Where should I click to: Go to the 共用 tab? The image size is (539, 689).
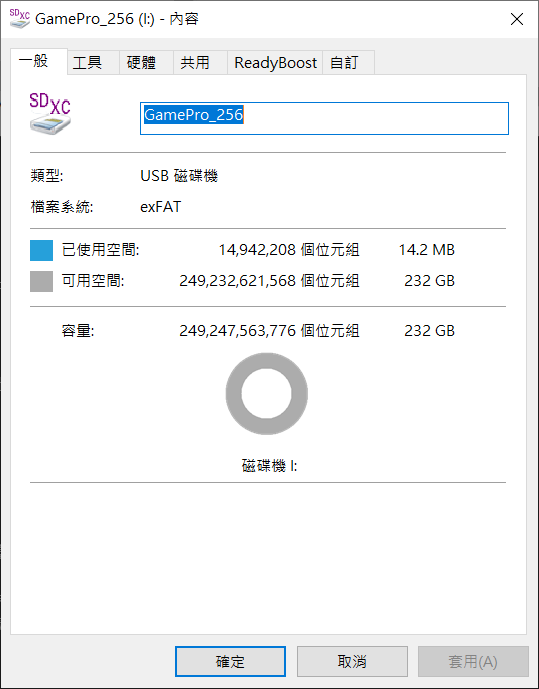tap(200, 62)
